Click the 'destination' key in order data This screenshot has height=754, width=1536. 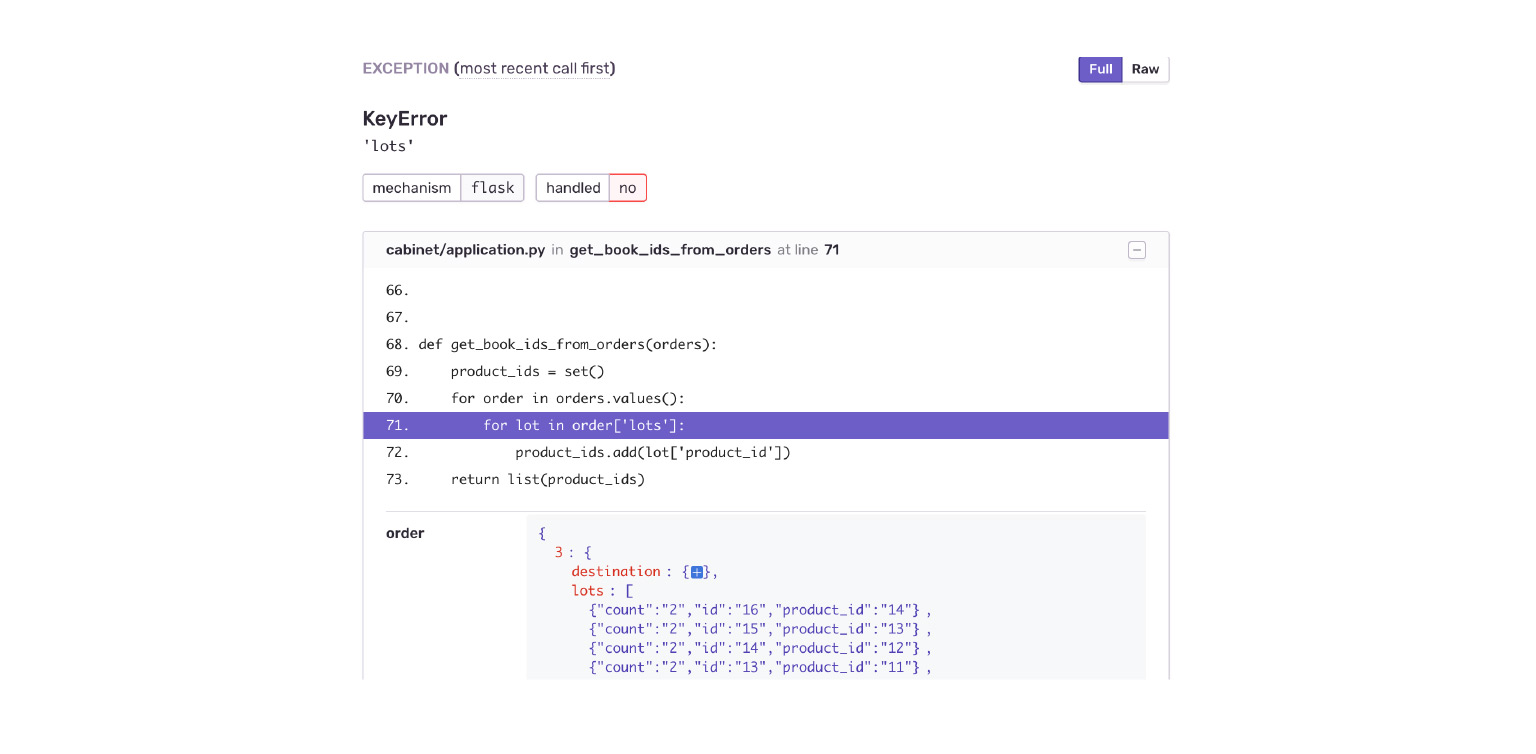[616, 572]
